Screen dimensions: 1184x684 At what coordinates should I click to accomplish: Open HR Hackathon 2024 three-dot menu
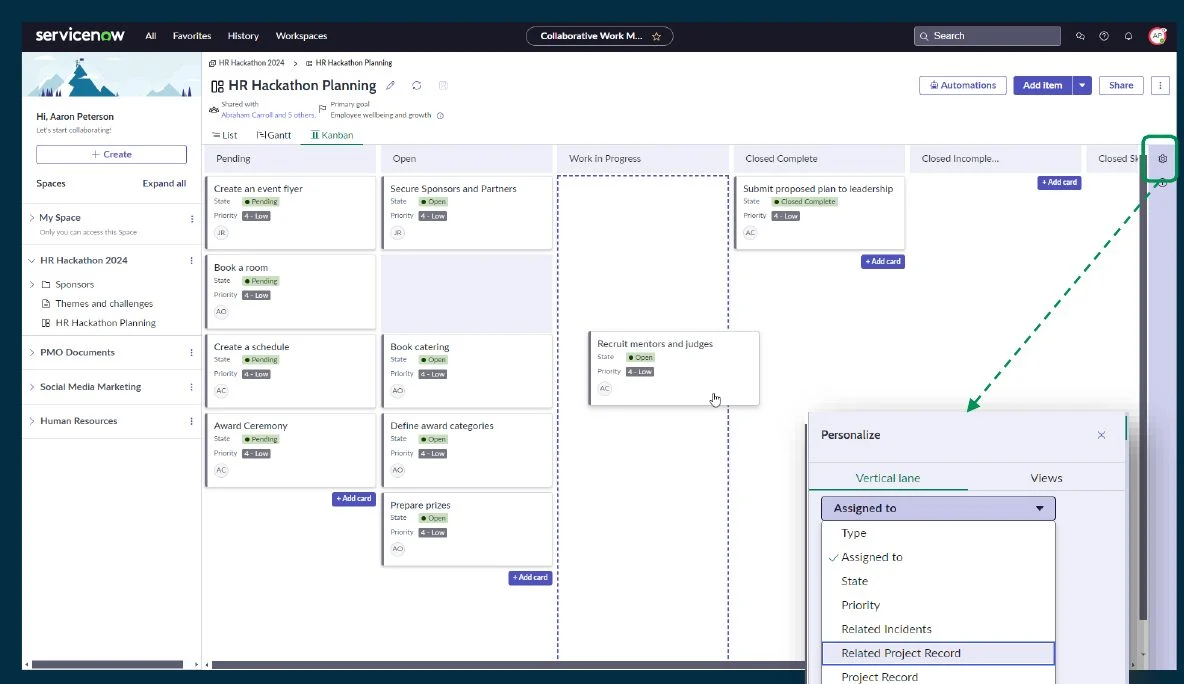[x=191, y=260]
